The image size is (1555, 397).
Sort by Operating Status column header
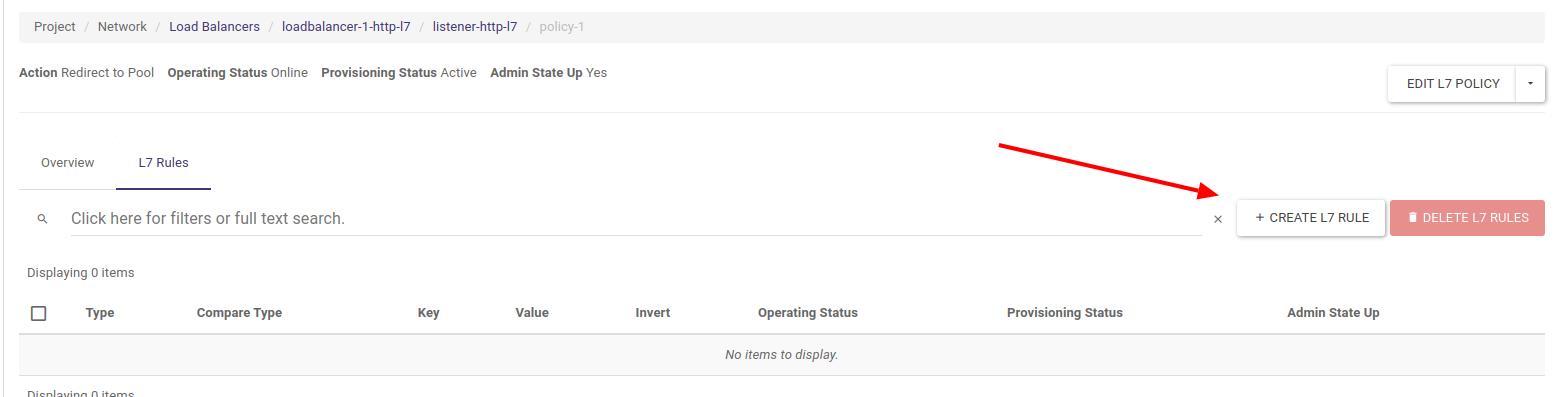coord(808,313)
